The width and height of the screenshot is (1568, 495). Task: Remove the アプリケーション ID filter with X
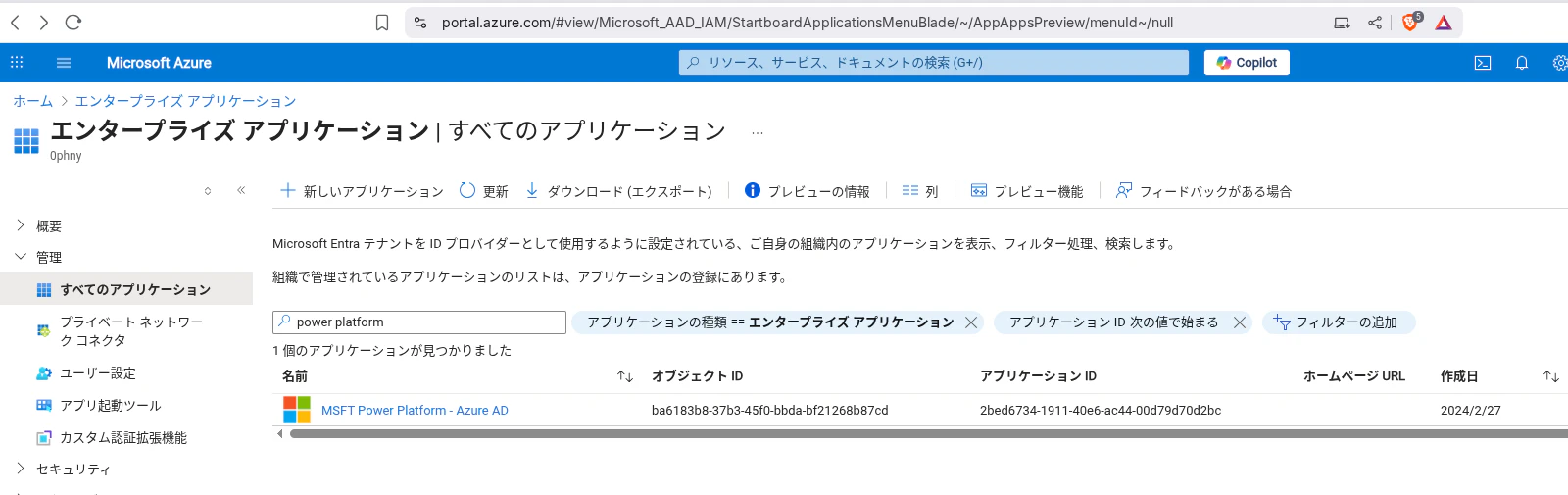click(1240, 322)
